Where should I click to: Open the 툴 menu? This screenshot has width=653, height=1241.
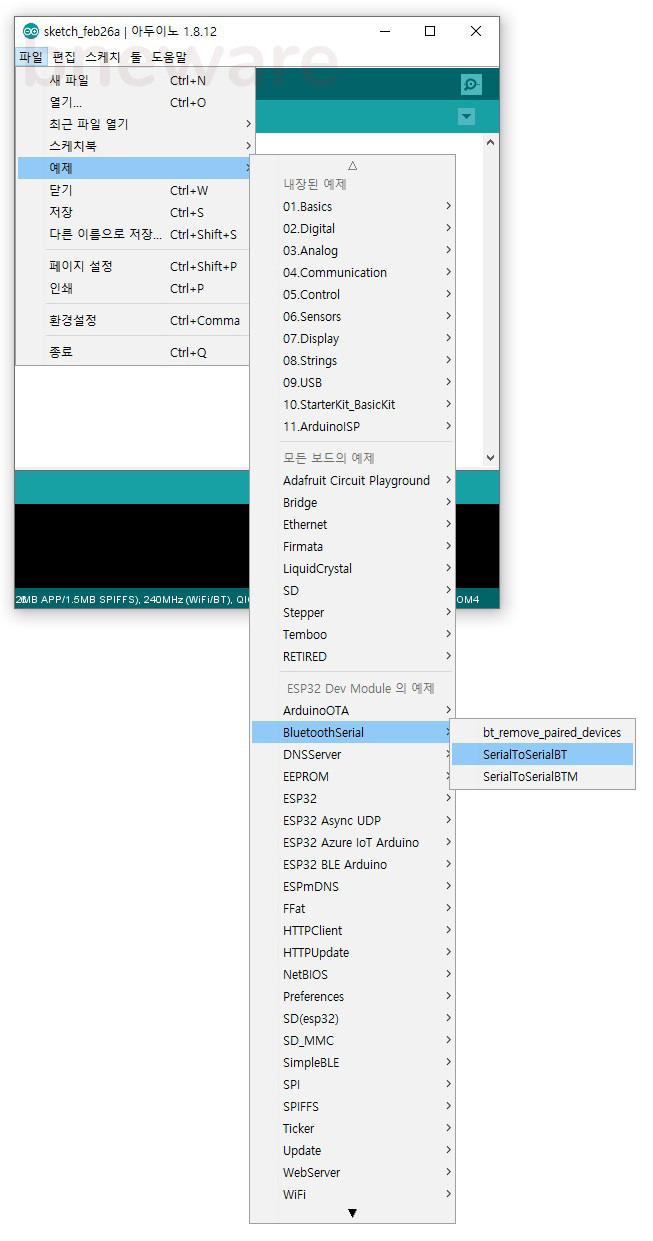[136, 57]
